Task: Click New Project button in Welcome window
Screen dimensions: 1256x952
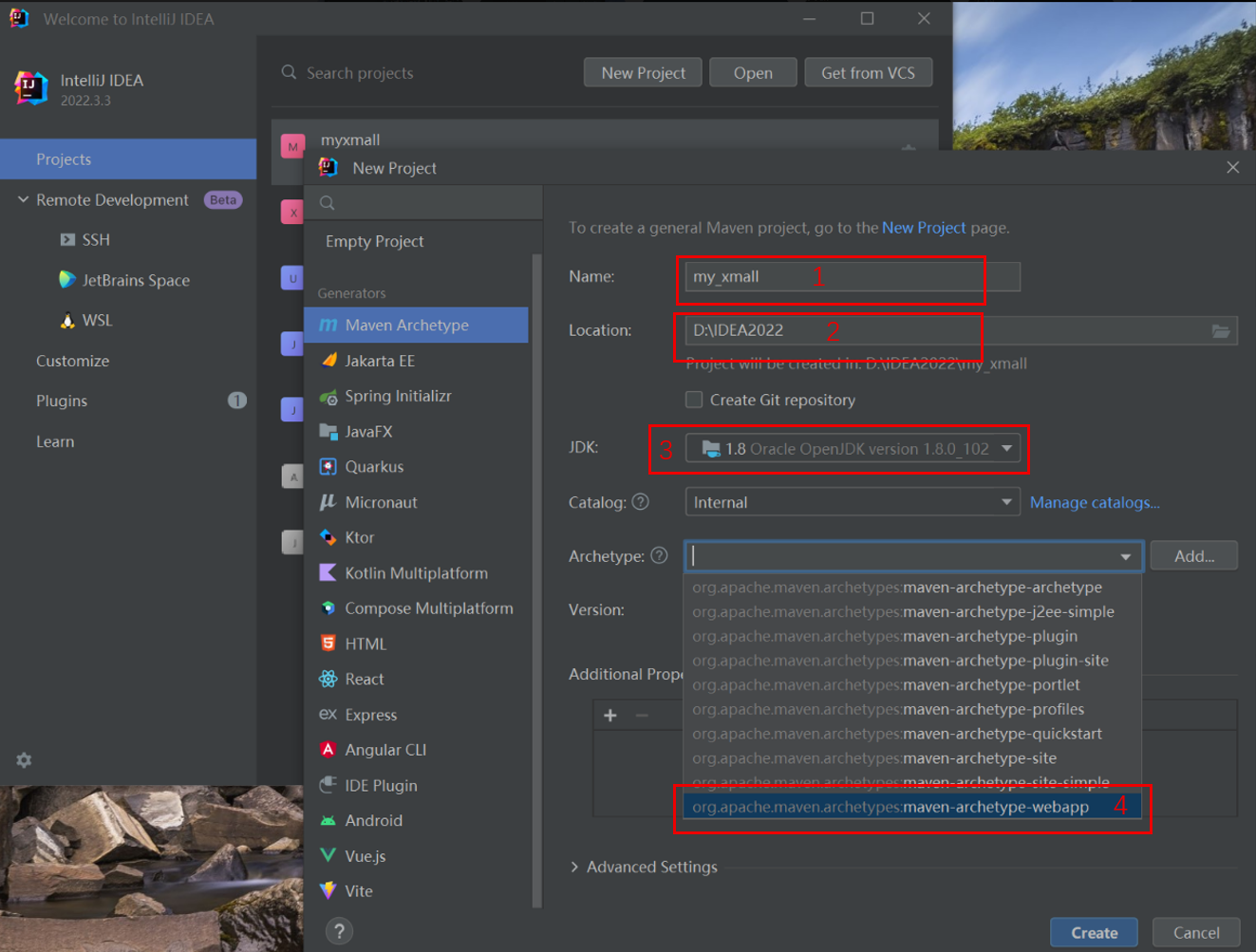Action: point(643,72)
